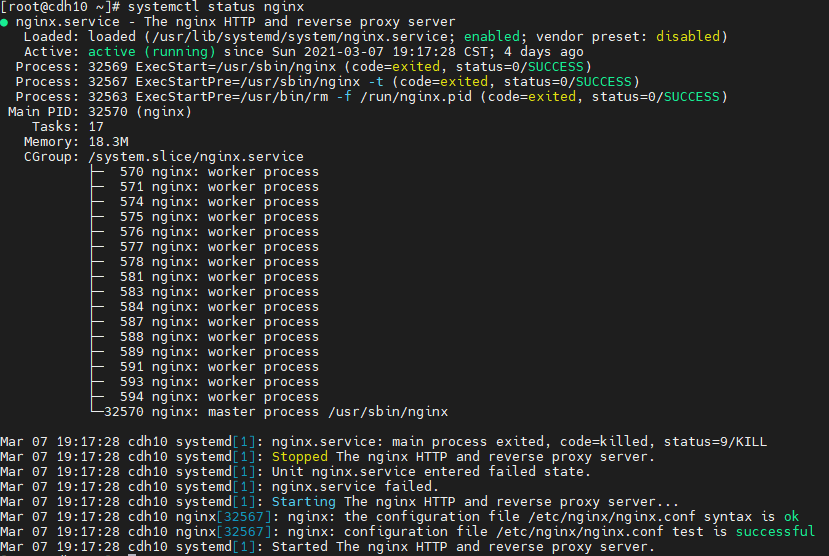Click 'active (running)' status text
The width and height of the screenshot is (829, 556).
[152, 52]
